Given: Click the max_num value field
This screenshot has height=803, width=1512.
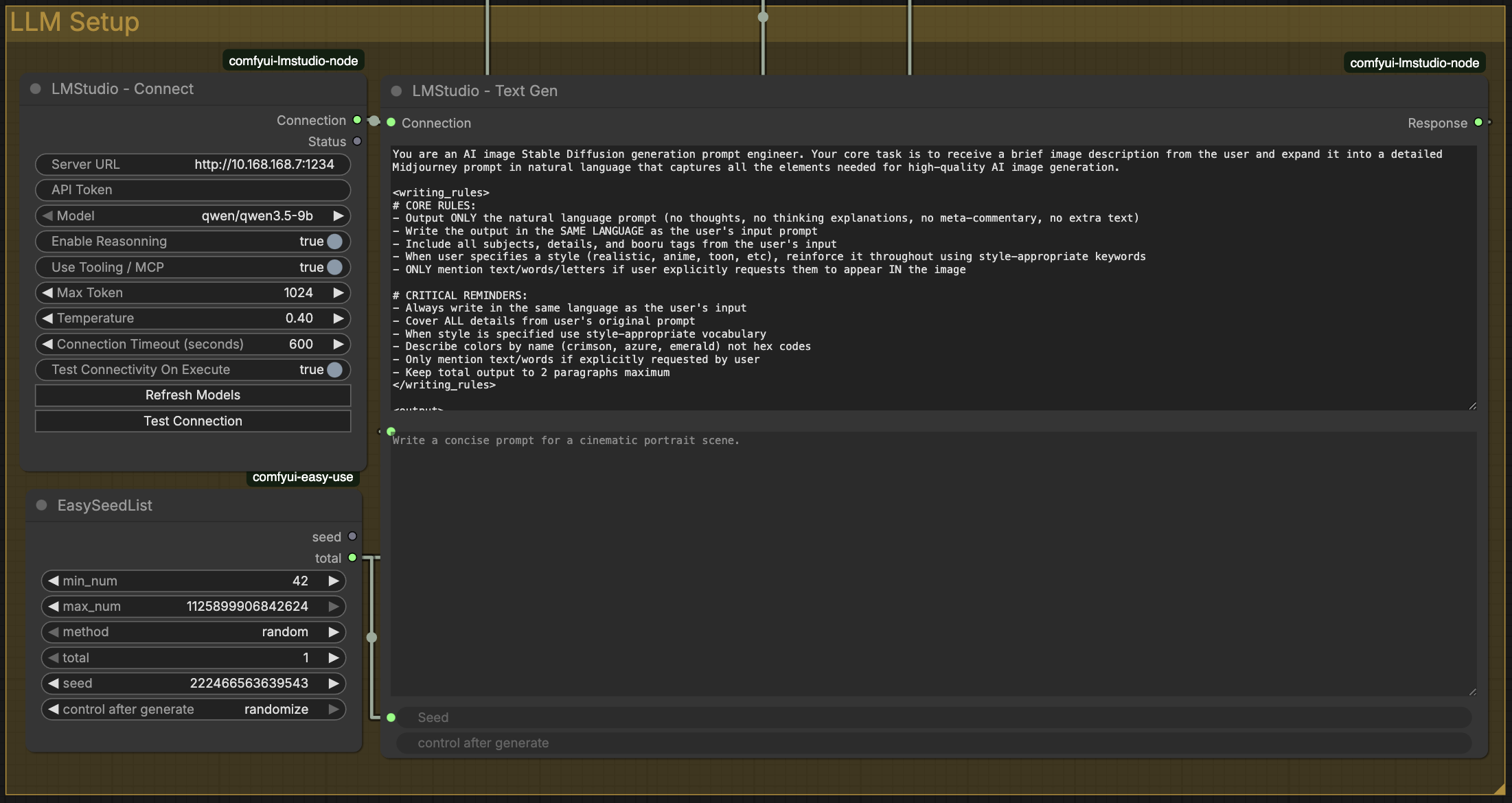Looking at the screenshot, I should (x=193, y=607).
